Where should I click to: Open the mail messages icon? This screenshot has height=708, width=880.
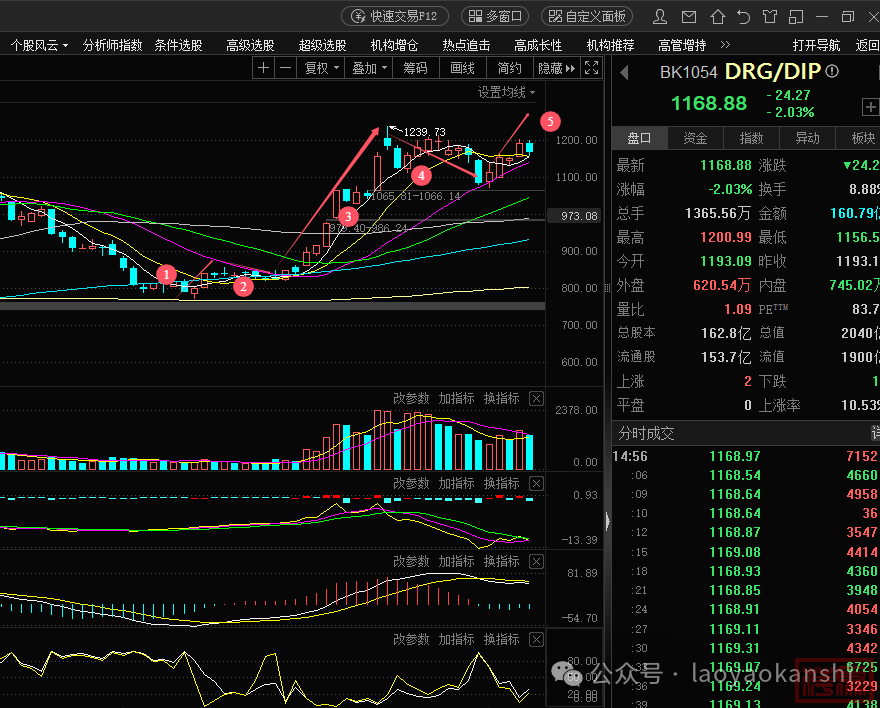[x=689, y=17]
